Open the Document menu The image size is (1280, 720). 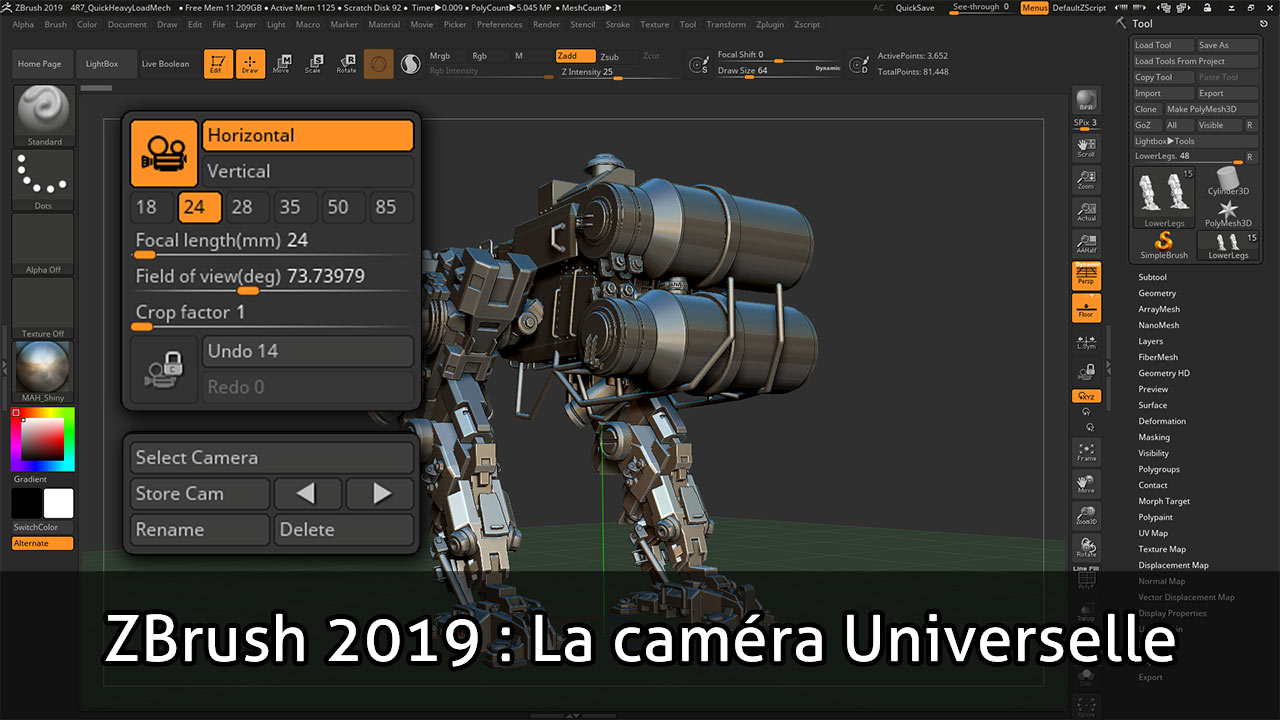[127, 24]
